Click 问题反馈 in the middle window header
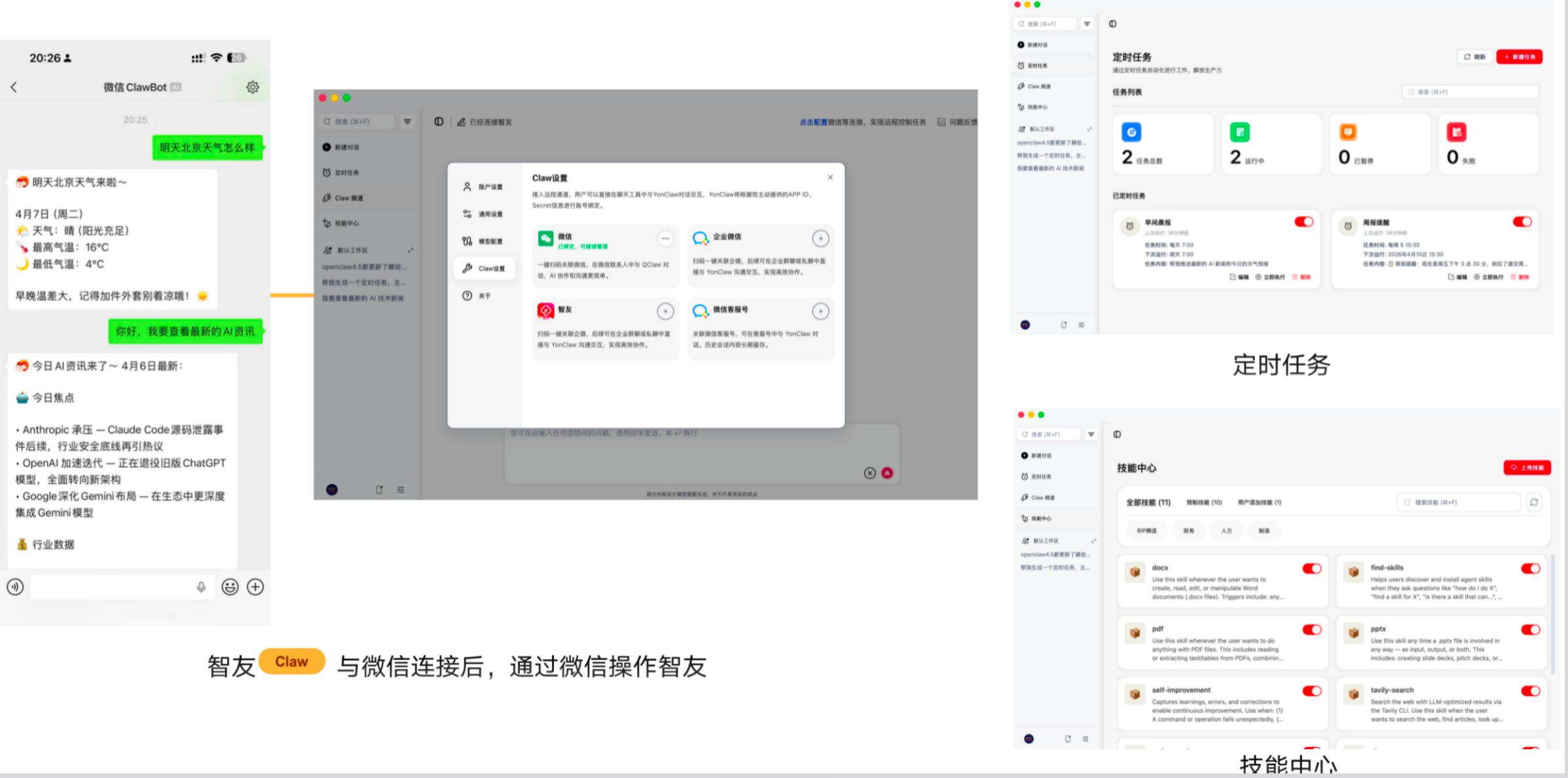1568x778 pixels. (x=957, y=122)
